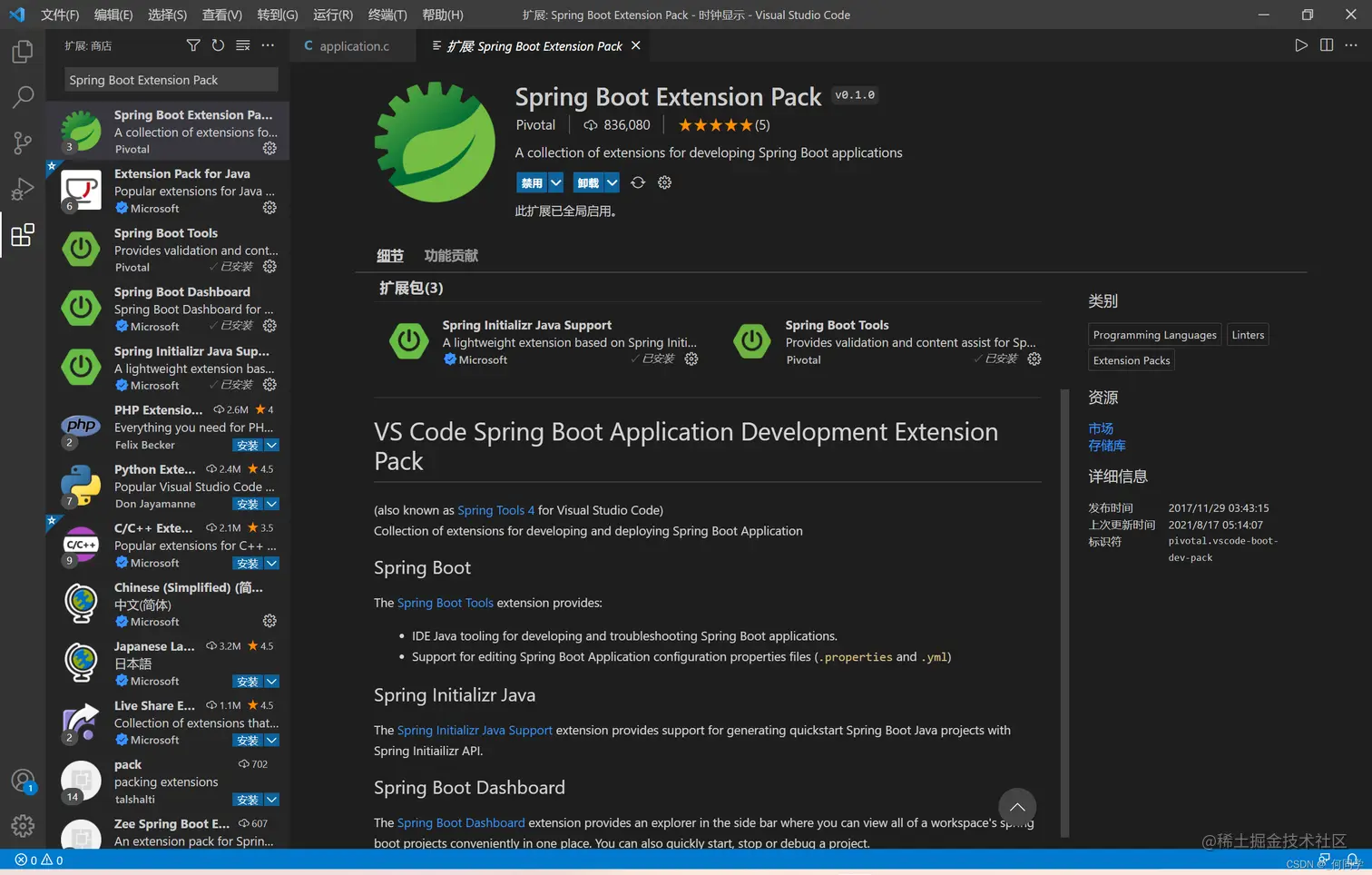Click the Pivotal publisher name in header
The height and width of the screenshot is (875, 1372).
(x=535, y=125)
